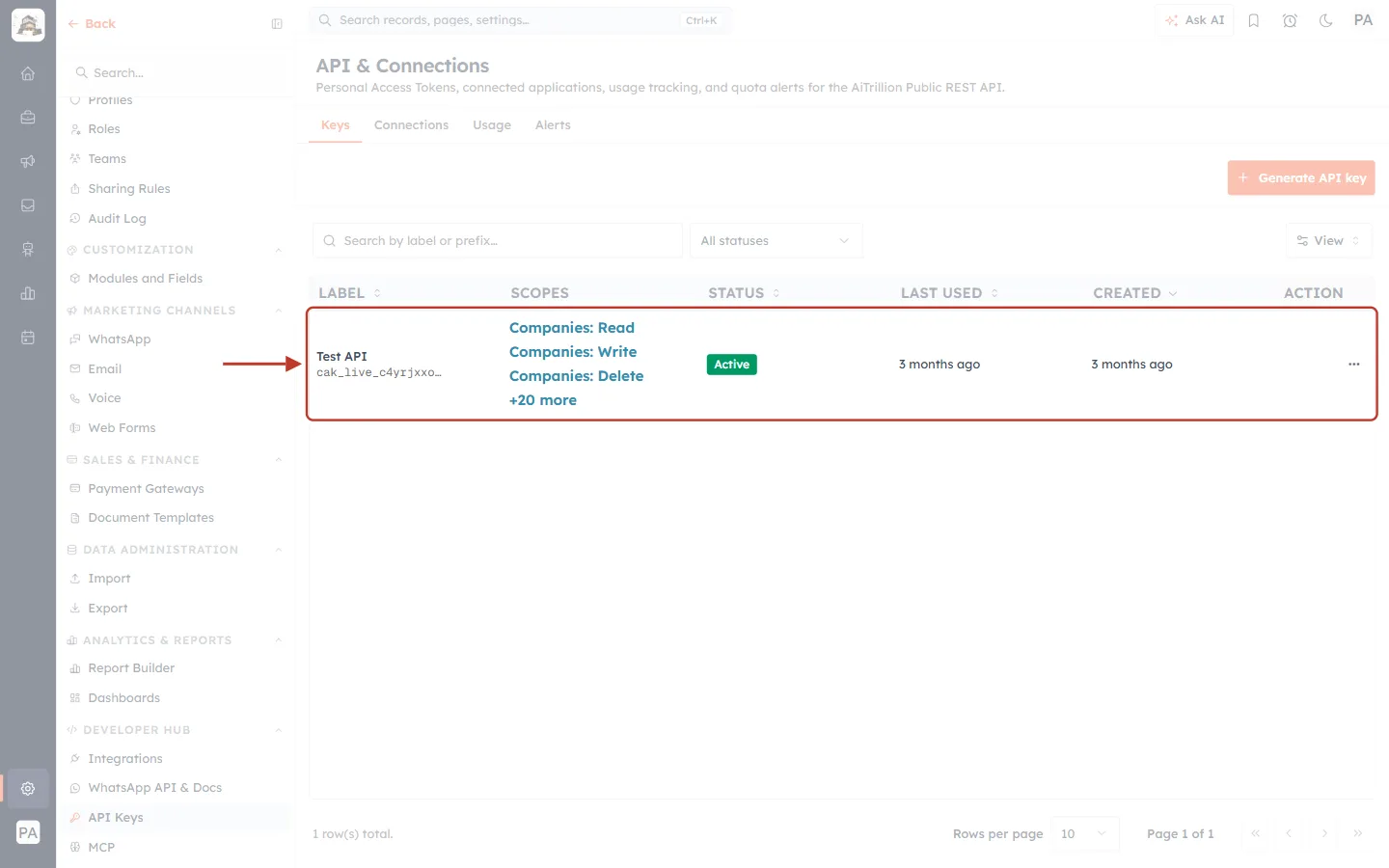Click the app logo at top left
Viewport: 1389px width, 868px height.
(x=28, y=25)
